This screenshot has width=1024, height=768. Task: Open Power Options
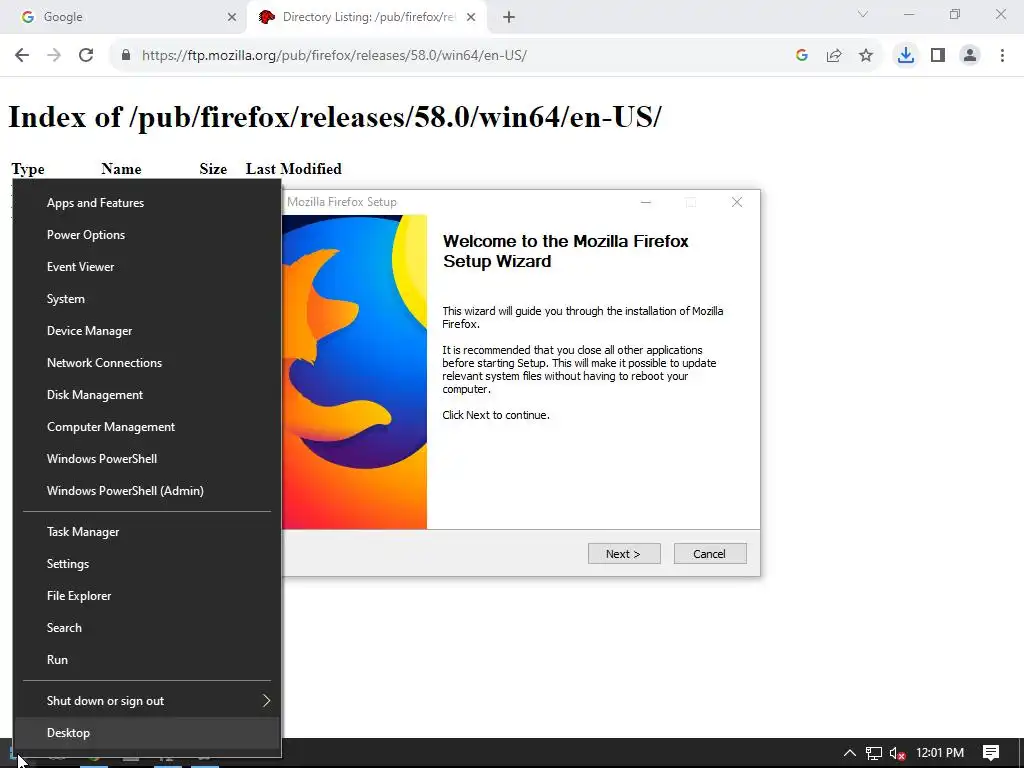click(148, 235)
